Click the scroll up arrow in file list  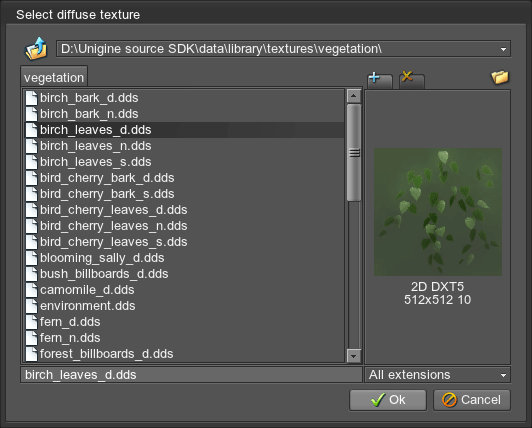[x=354, y=96]
